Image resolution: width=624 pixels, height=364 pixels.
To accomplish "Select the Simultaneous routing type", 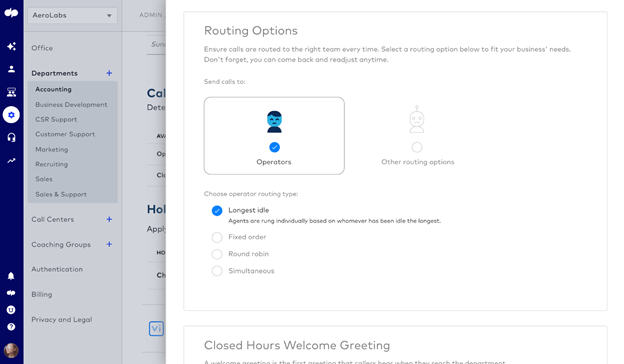I will [217, 271].
